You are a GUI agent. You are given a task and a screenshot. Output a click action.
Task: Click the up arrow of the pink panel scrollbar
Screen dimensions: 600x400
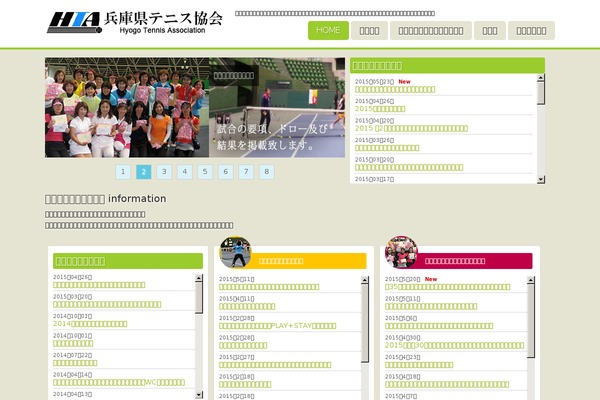click(x=530, y=280)
